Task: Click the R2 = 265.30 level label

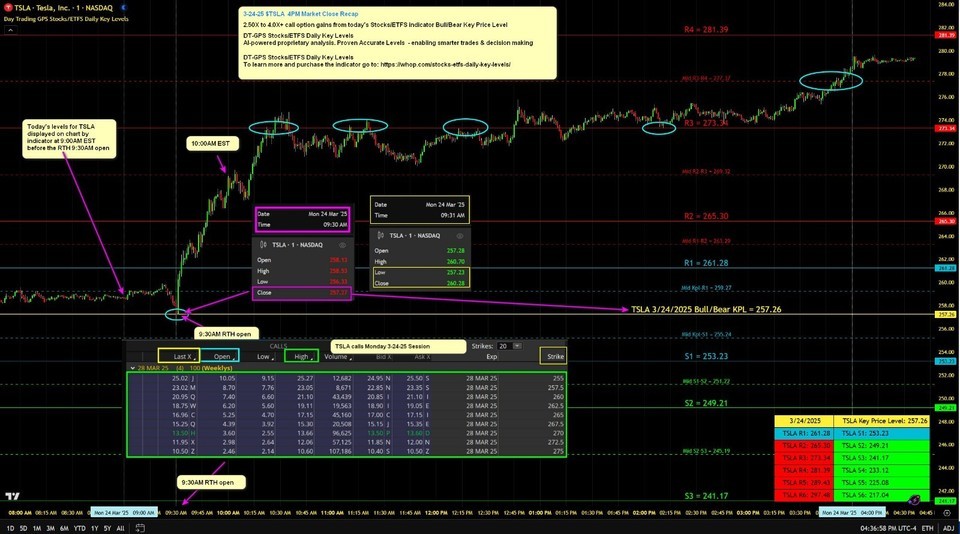Action: tap(706, 216)
